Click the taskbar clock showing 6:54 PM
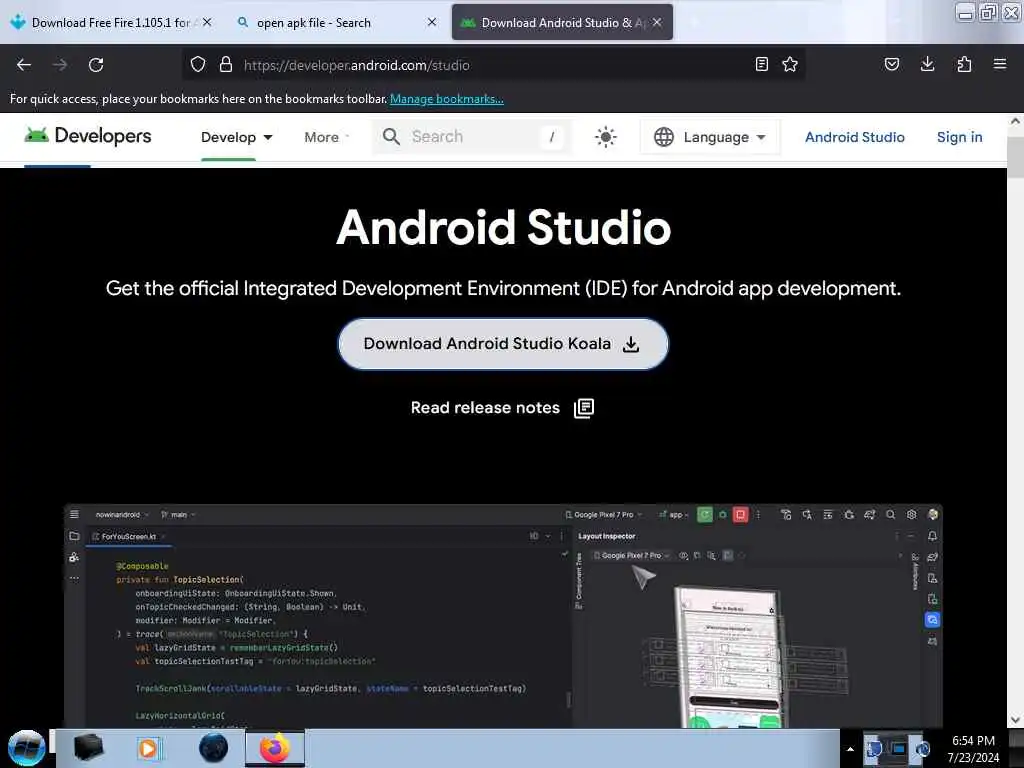Image resolution: width=1024 pixels, height=768 pixels. click(973, 748)
